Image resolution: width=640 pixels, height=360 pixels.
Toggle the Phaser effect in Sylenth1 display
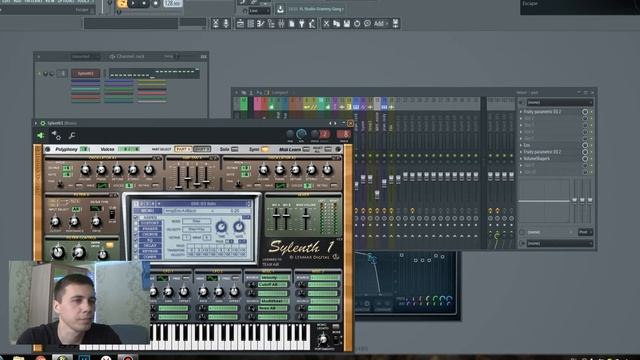136,229
